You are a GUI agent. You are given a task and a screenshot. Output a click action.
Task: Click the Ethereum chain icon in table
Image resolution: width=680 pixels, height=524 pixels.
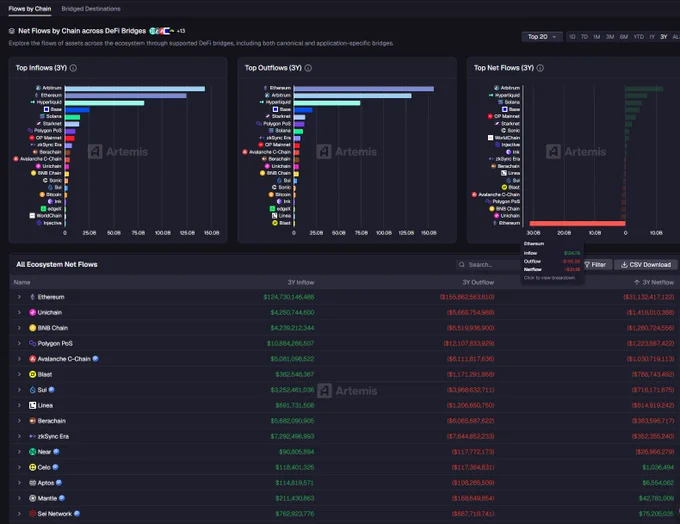(33, 297)
